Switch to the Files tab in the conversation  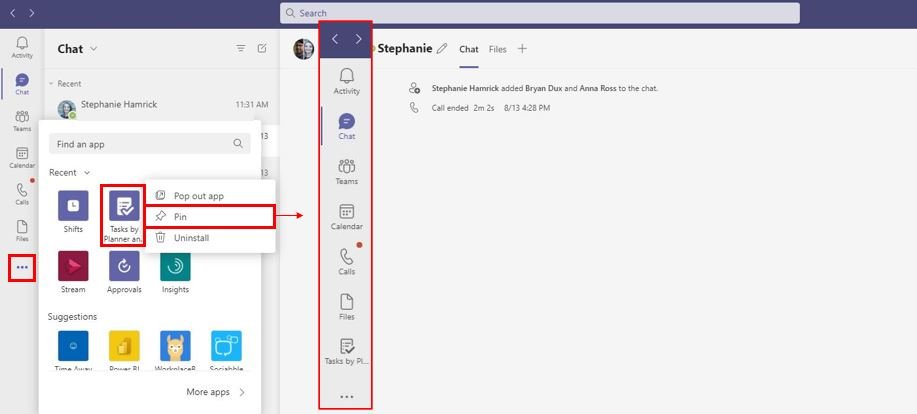coord(498,49)
